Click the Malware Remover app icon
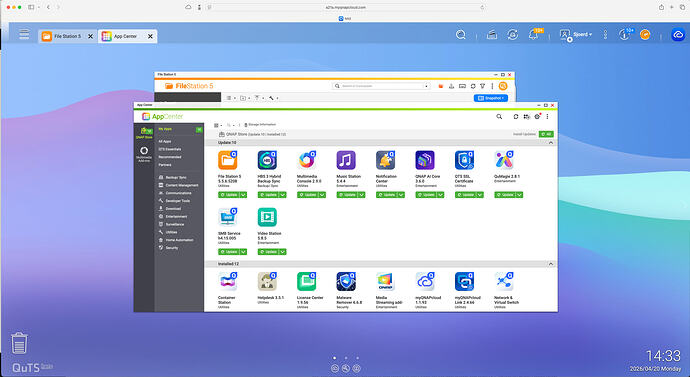This screenshot has height=377, width=690. (x=346, y=282)
